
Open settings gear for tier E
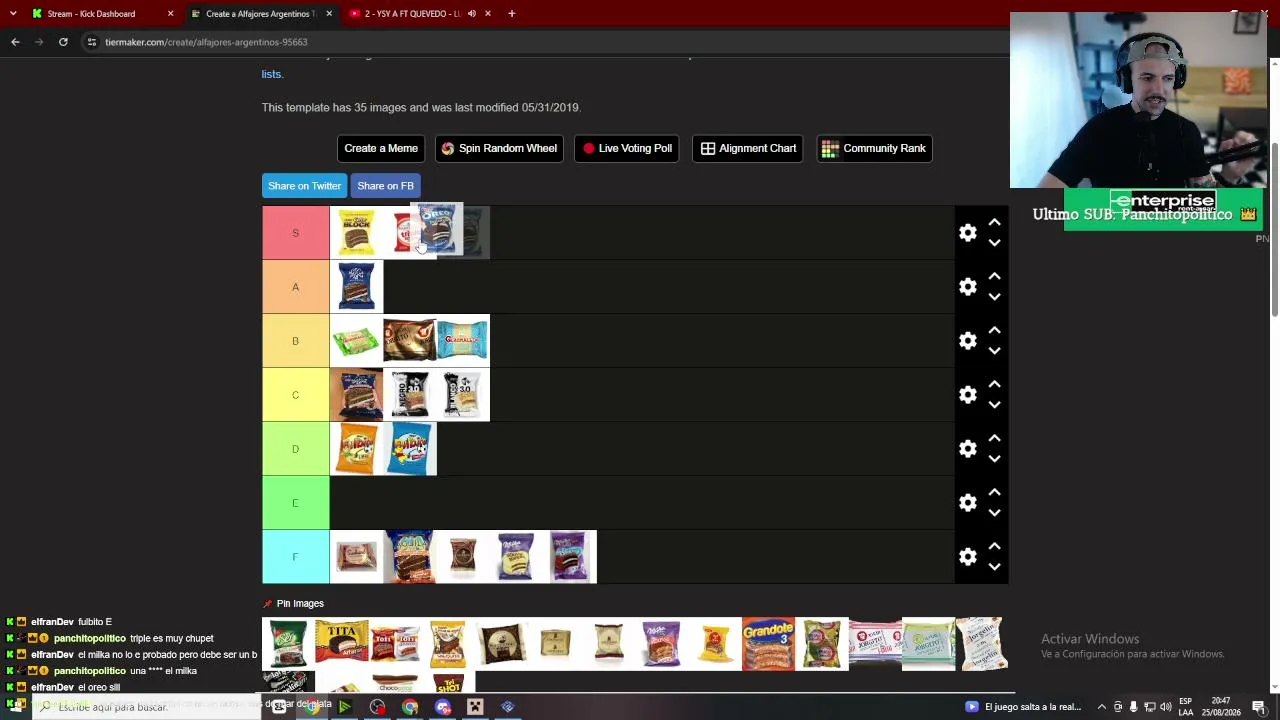coord(967,502)
